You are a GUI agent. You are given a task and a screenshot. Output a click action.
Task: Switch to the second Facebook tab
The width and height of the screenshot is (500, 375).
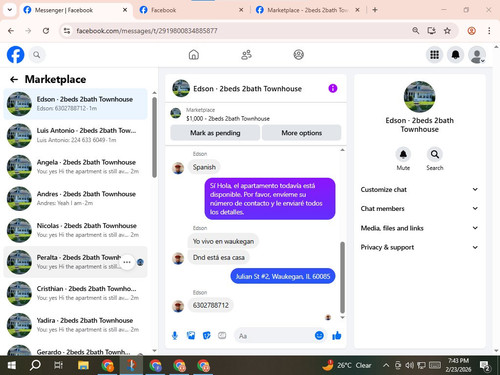coord(192,10)
